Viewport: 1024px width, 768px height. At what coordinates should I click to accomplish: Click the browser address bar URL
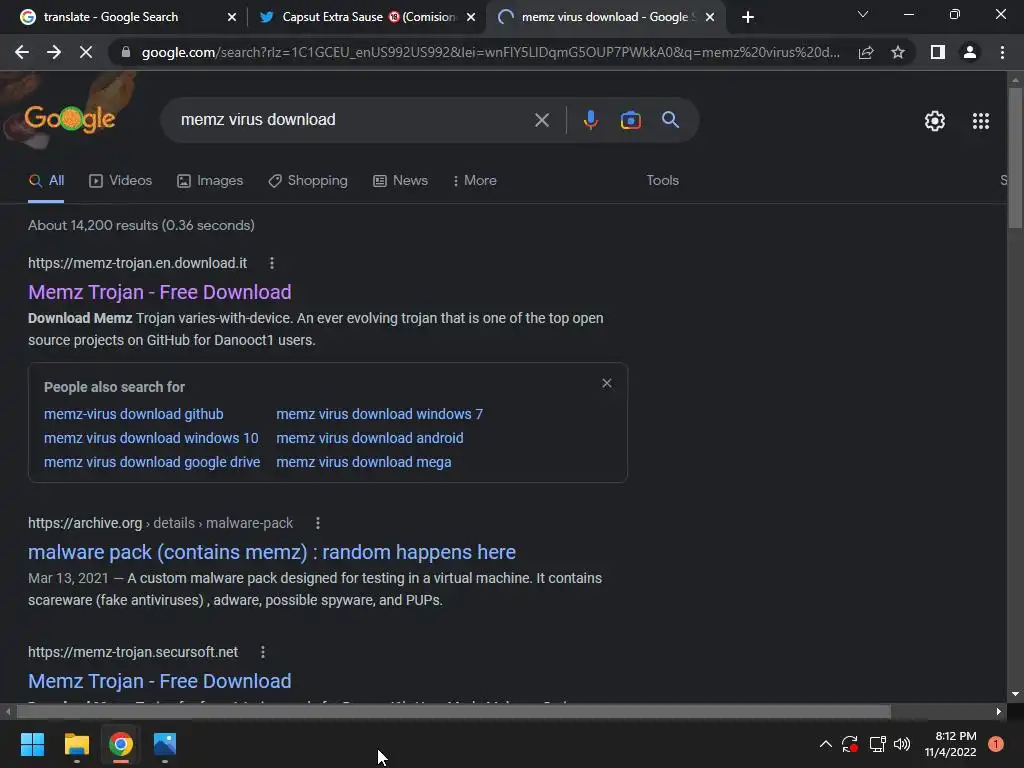[x=490, y=52]
